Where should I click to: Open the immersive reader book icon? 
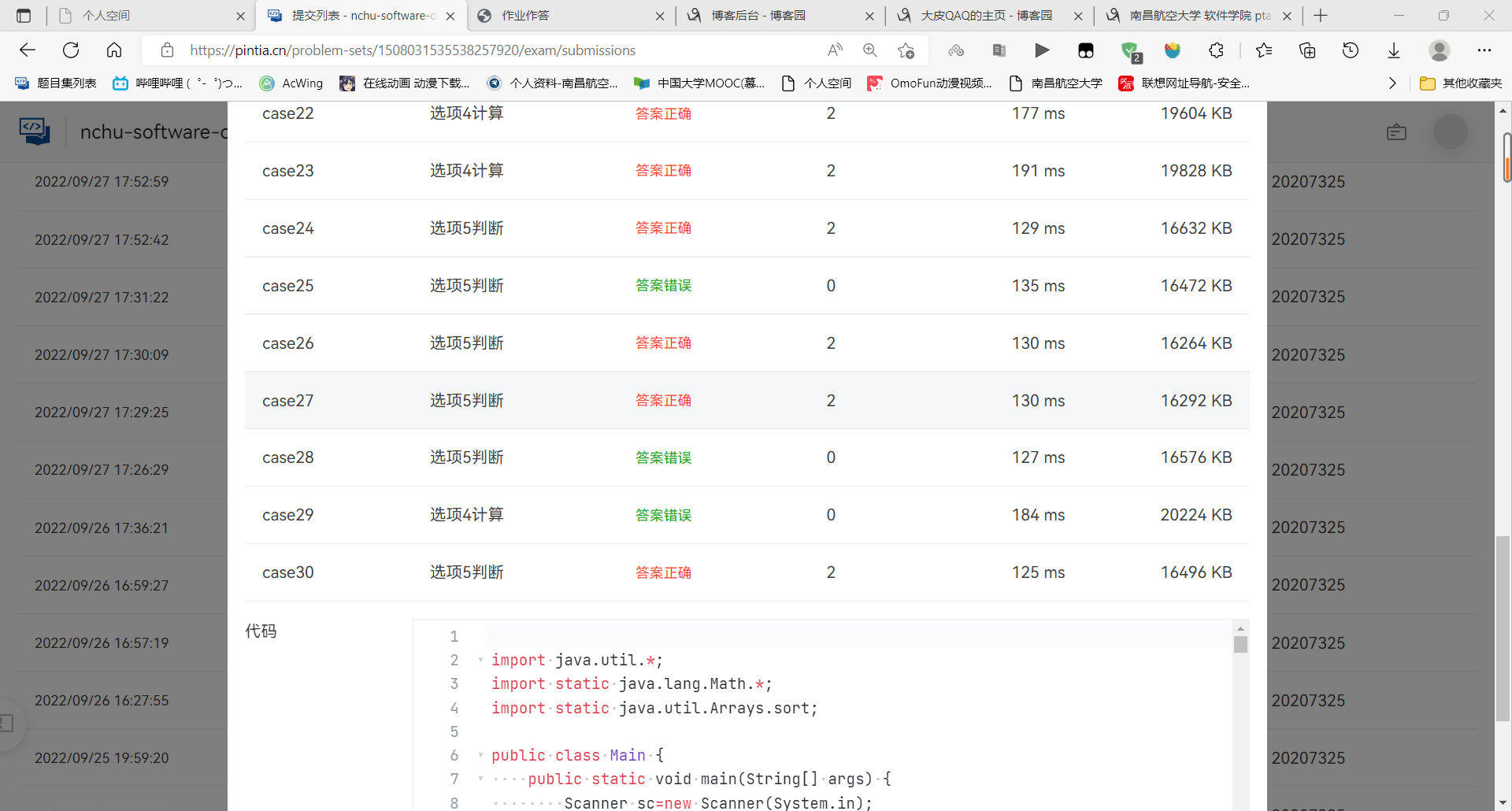(999, 50)
